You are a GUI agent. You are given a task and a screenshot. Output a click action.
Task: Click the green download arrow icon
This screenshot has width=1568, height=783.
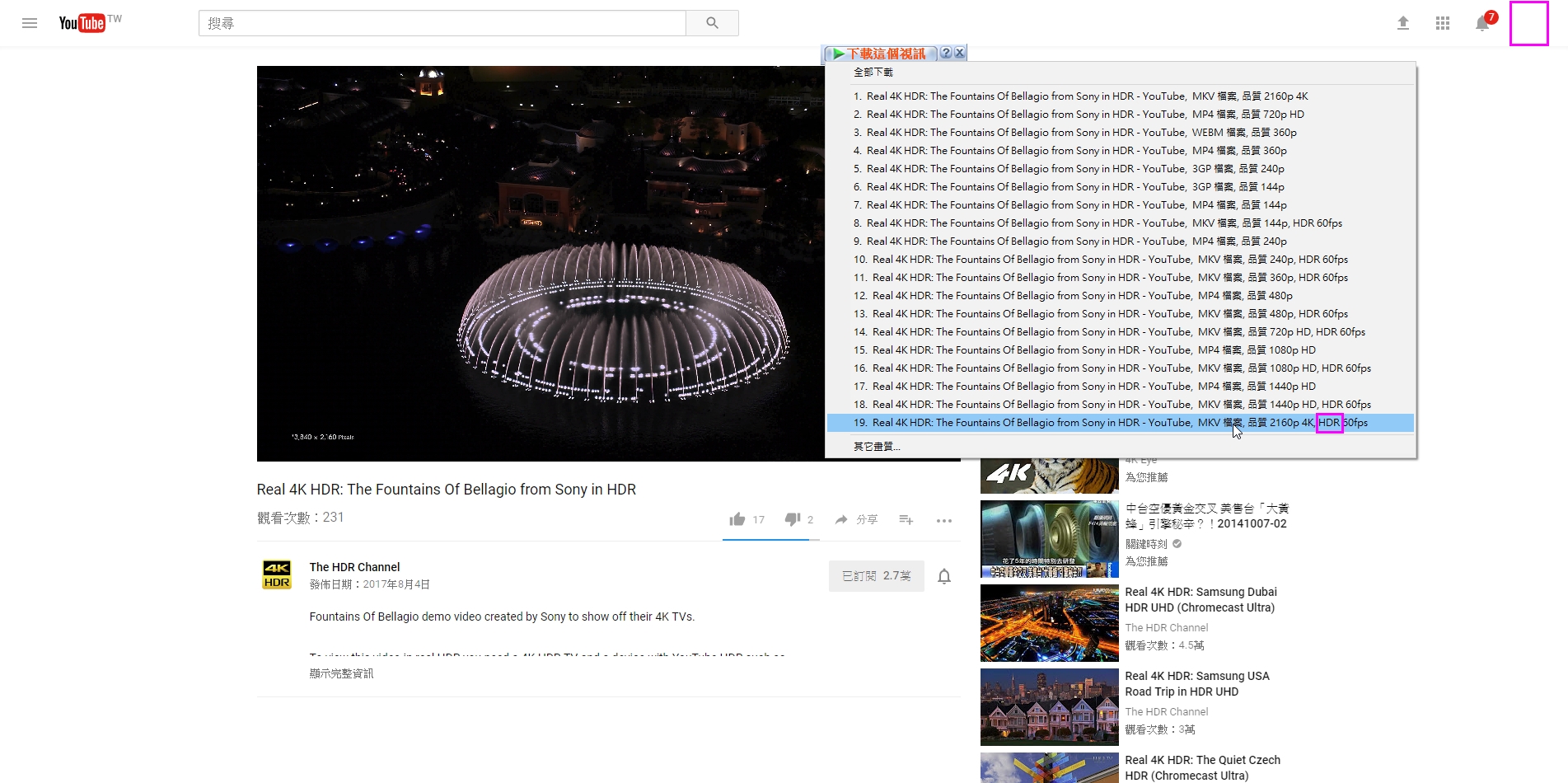click(838, 54)
